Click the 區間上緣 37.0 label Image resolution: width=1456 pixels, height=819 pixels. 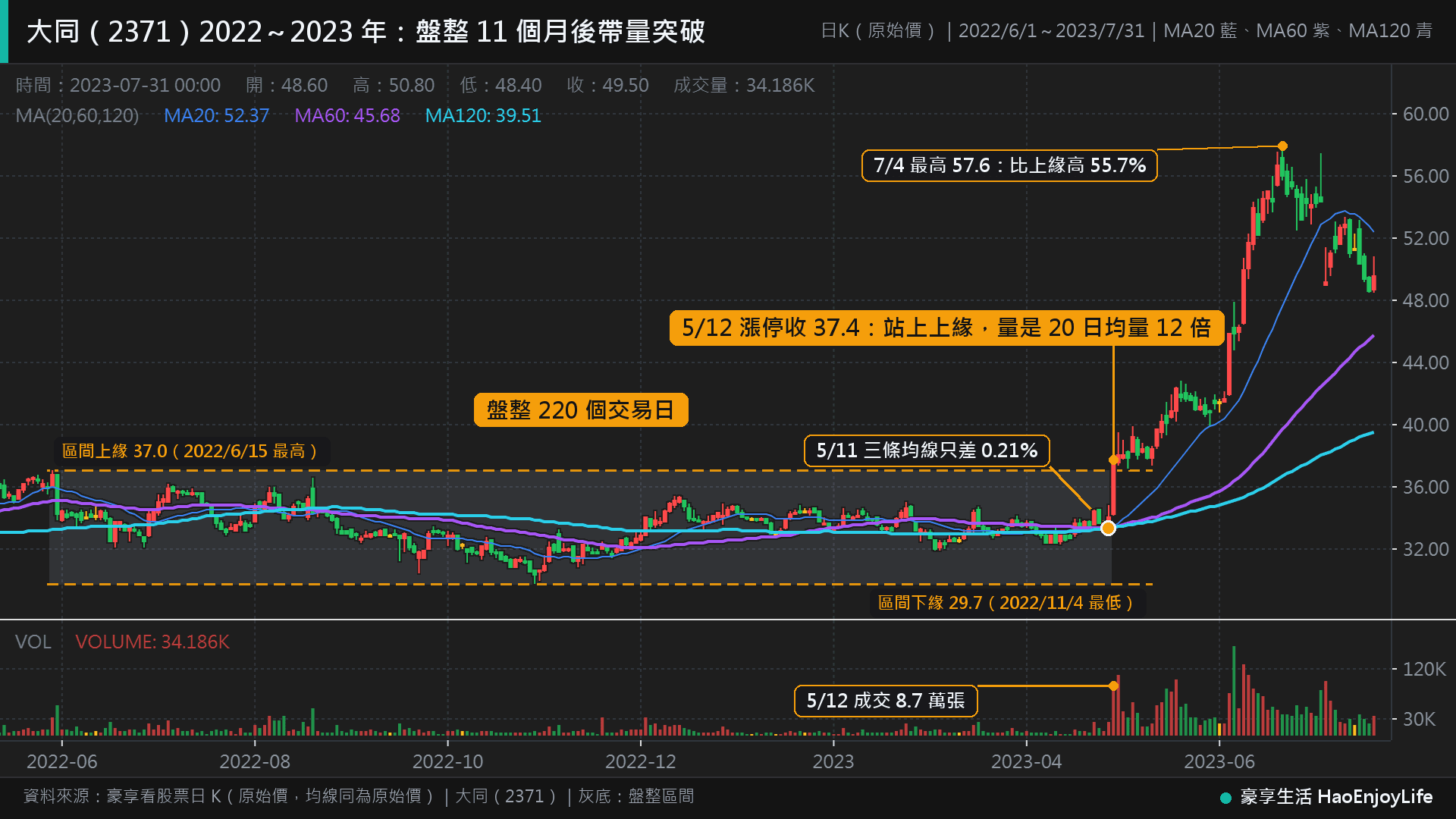191,451
